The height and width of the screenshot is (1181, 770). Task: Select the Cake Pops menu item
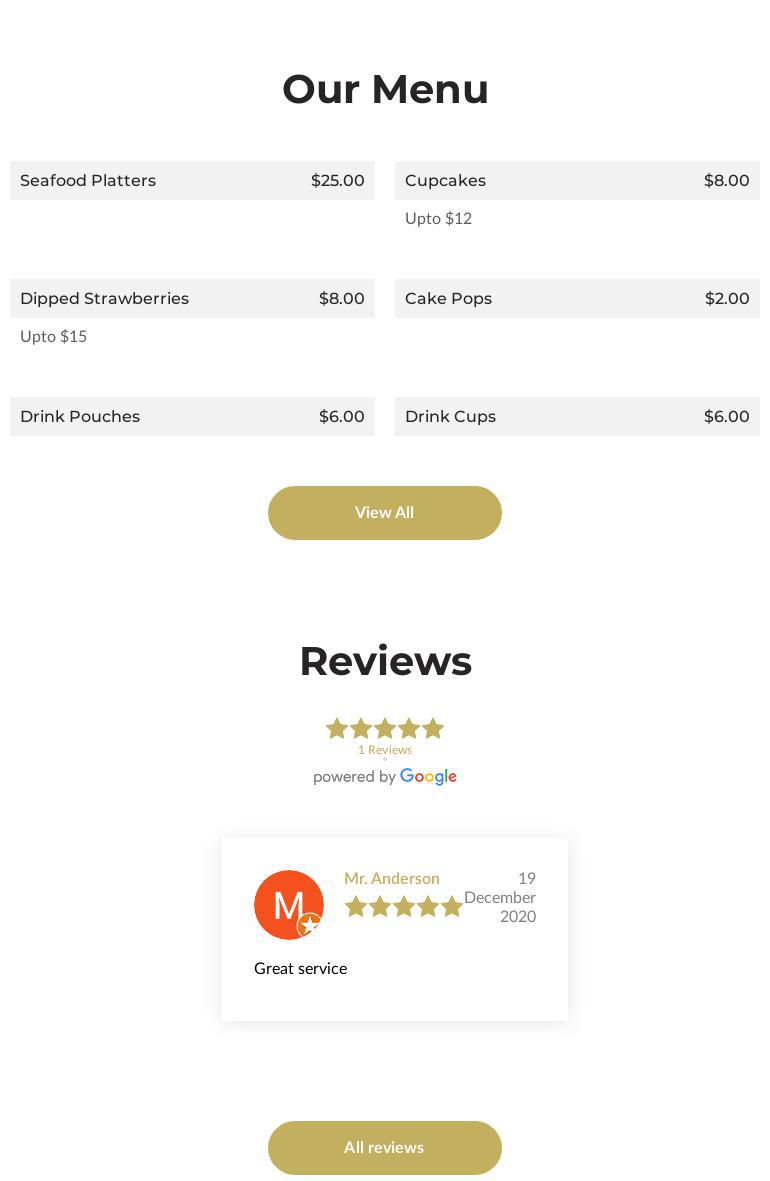click(448, 298)
